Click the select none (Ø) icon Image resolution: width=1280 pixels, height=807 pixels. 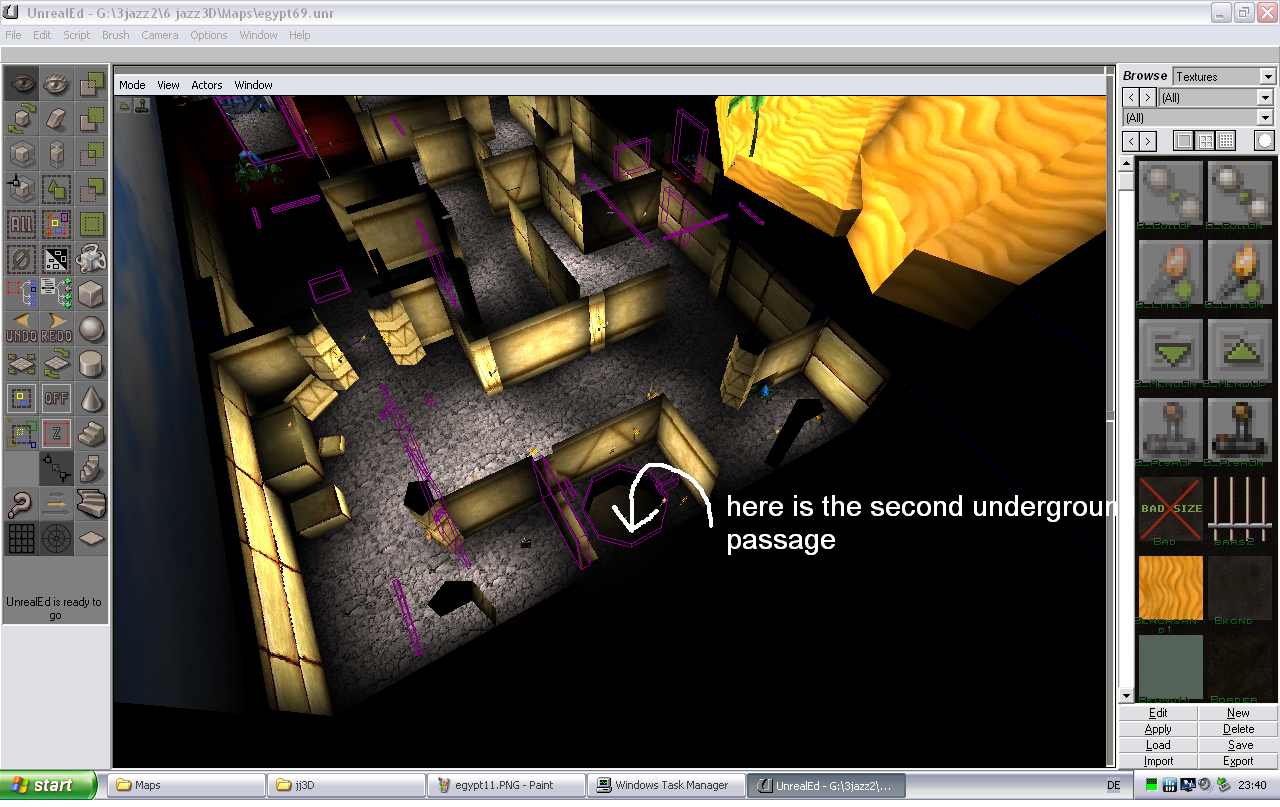(x=22, y=258)
